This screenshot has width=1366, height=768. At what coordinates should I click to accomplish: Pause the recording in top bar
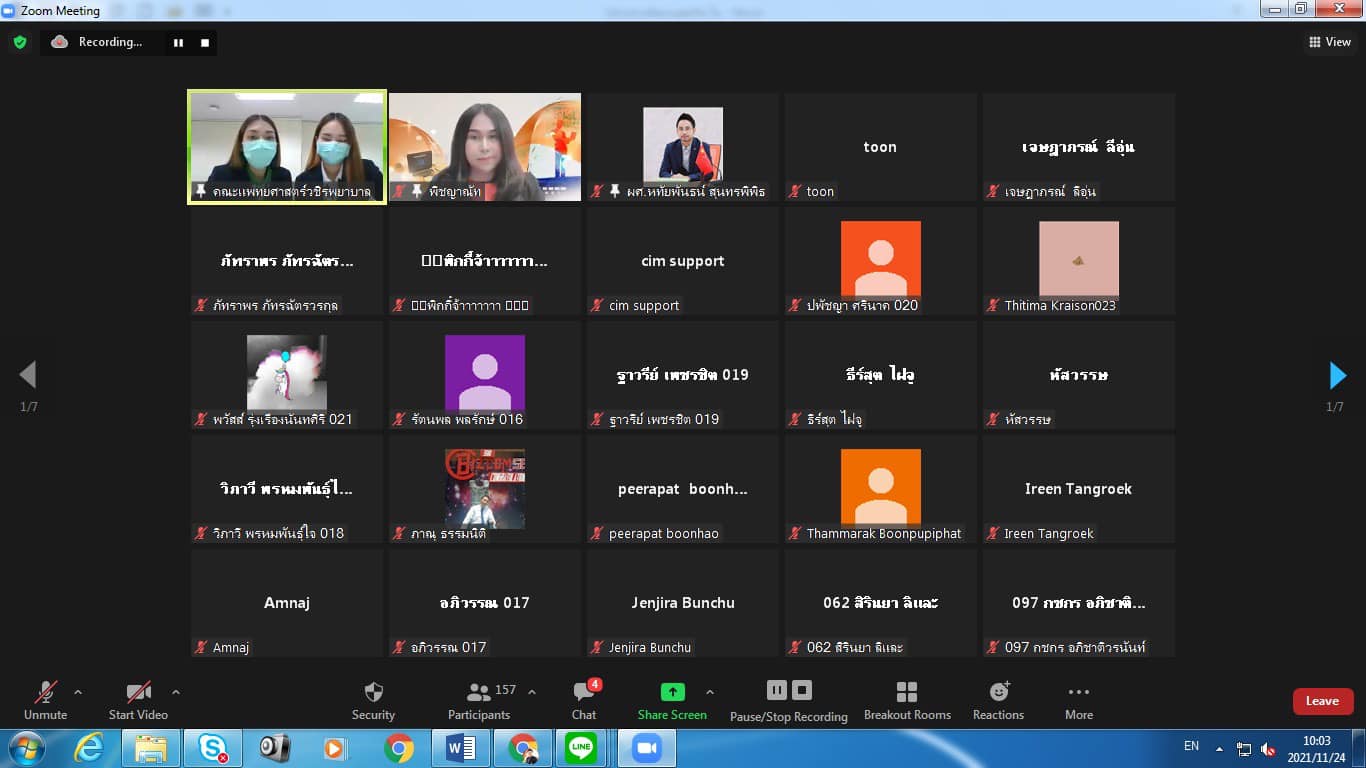click(179, 43)
